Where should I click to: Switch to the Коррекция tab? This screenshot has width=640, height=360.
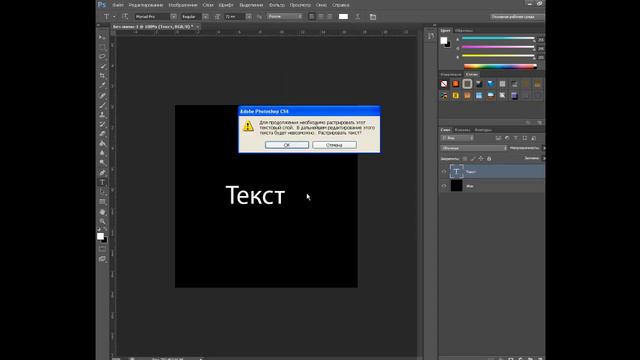click(451, 74)
